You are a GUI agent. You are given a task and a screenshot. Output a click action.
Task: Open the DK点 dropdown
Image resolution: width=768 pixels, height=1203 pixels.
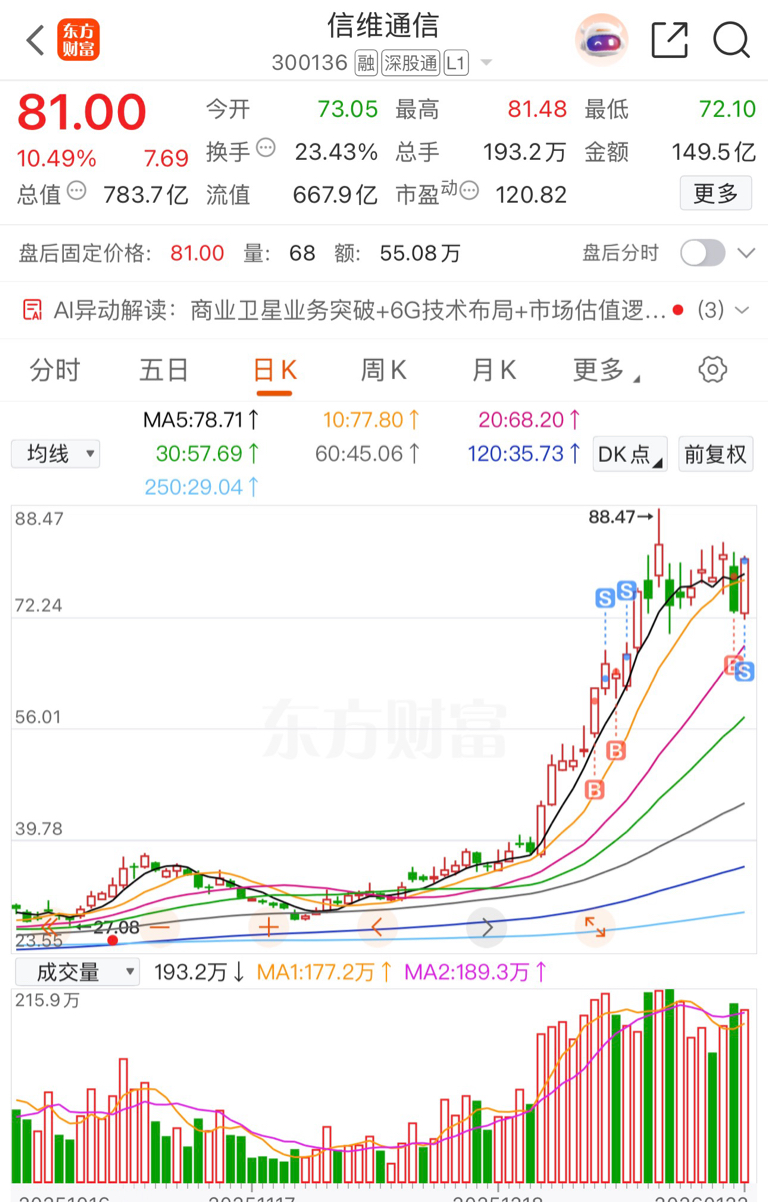[630, 454]
